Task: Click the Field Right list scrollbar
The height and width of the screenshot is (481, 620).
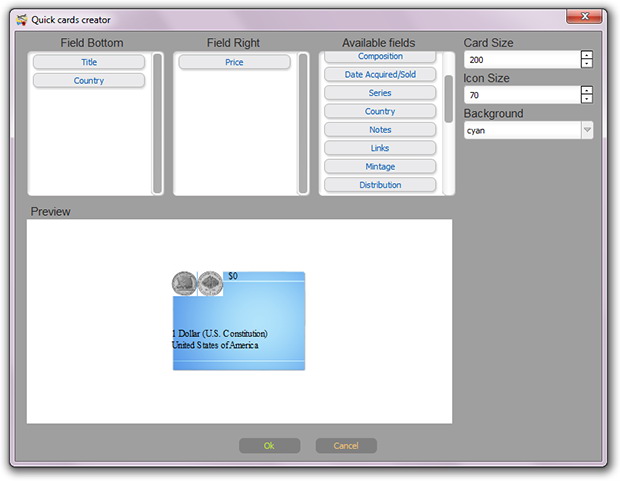Action: click(303, 123)
